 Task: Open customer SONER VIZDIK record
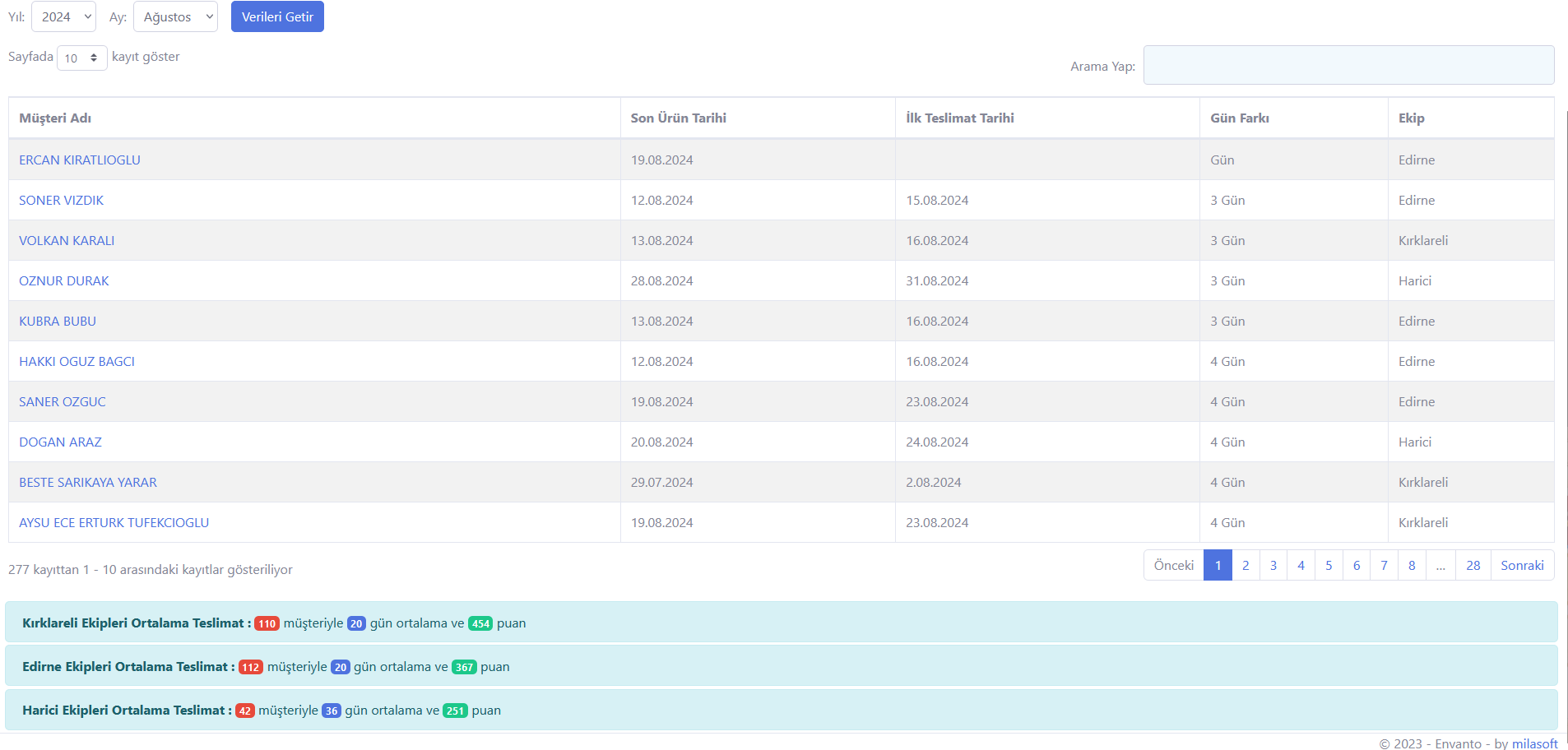tap(62, 201)
